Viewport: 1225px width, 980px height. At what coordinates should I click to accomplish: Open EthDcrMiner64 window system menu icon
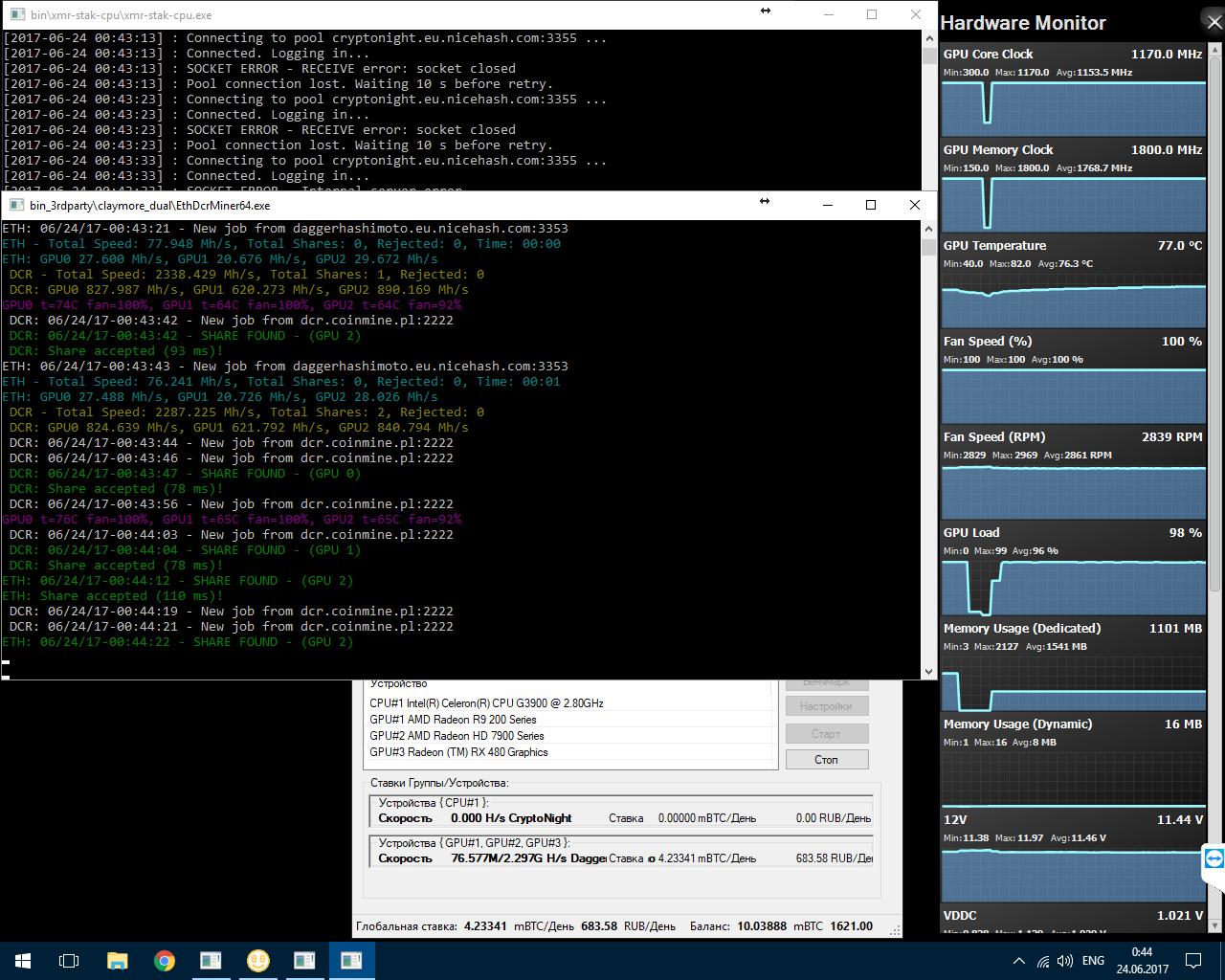pyautogui.click(x=16, y=205)
